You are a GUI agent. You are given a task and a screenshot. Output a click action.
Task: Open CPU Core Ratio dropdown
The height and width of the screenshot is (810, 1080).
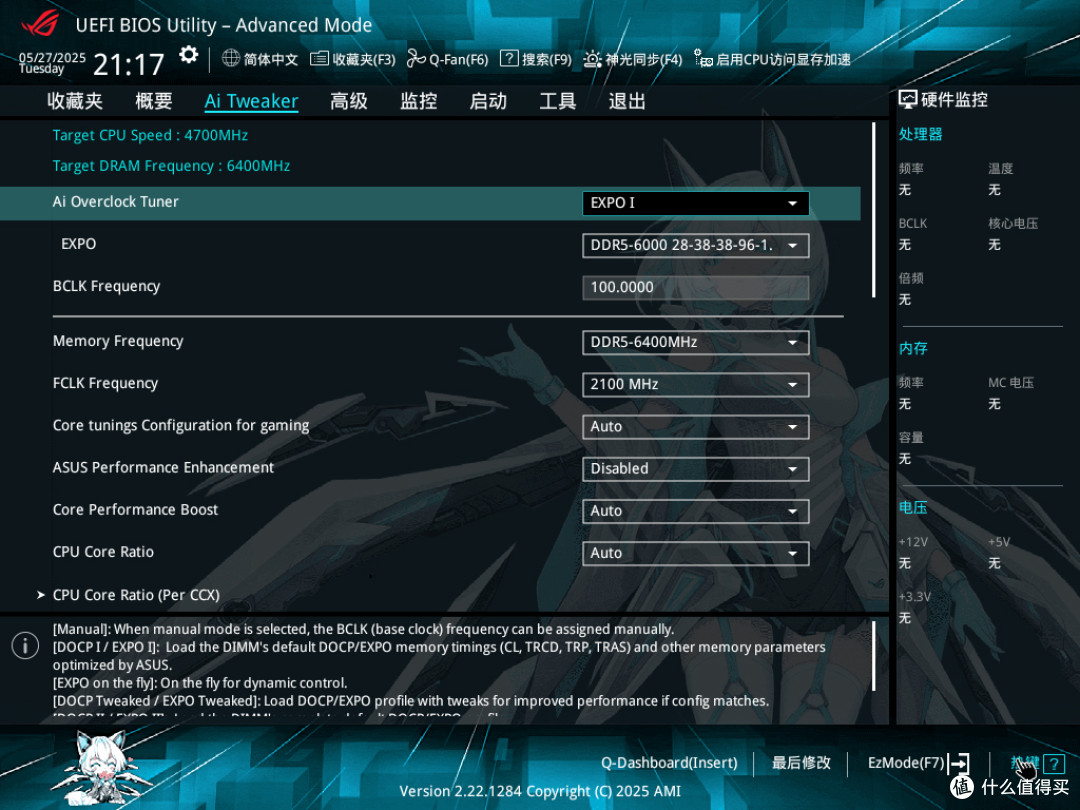click(x=696, y=553)
